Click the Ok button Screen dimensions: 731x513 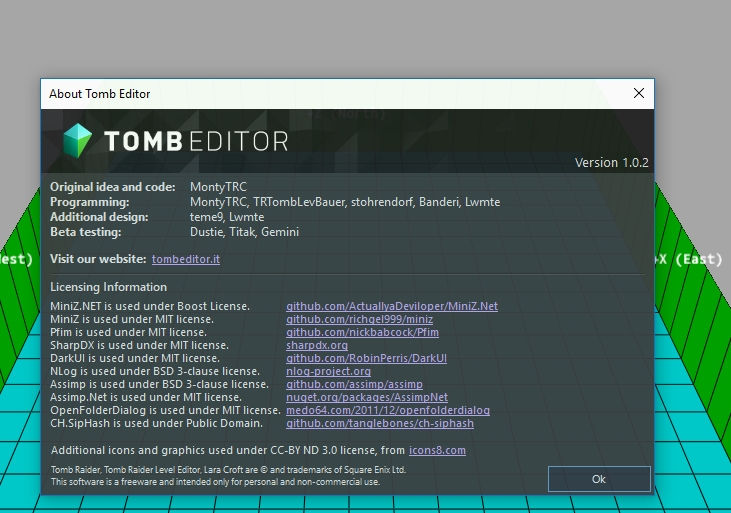point(599,479)
